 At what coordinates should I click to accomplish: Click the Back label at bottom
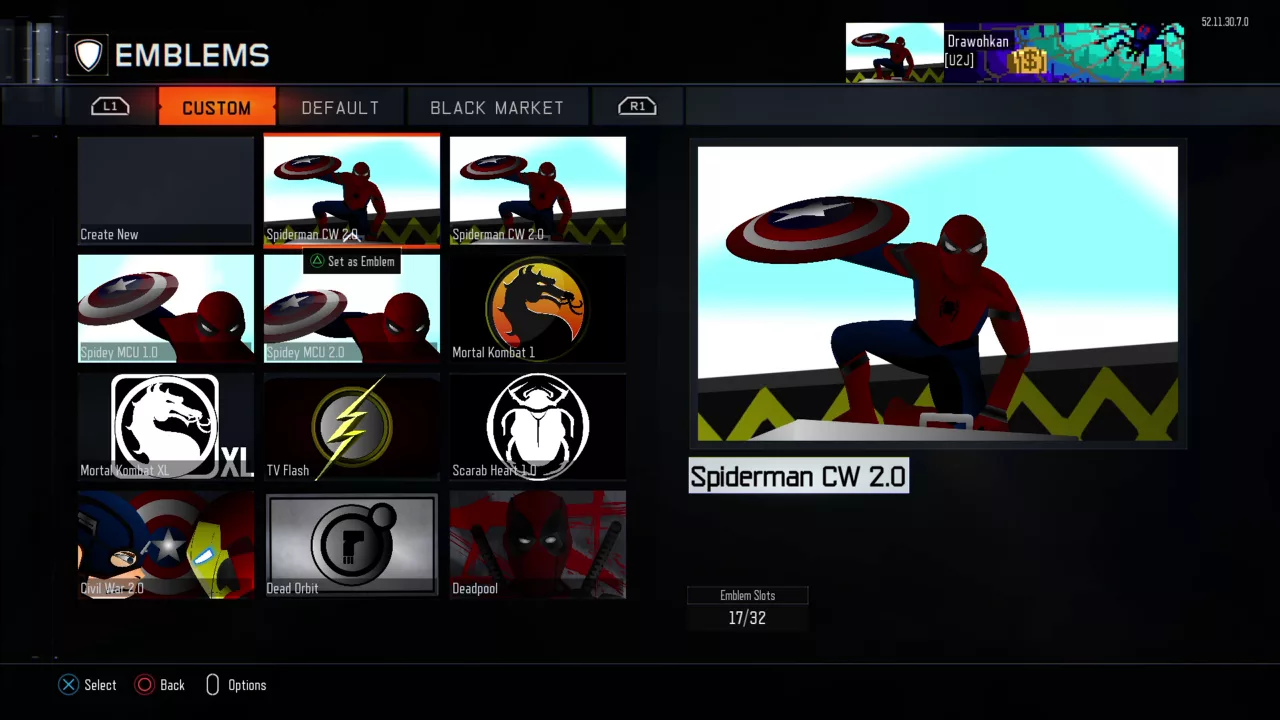[172, 685]
